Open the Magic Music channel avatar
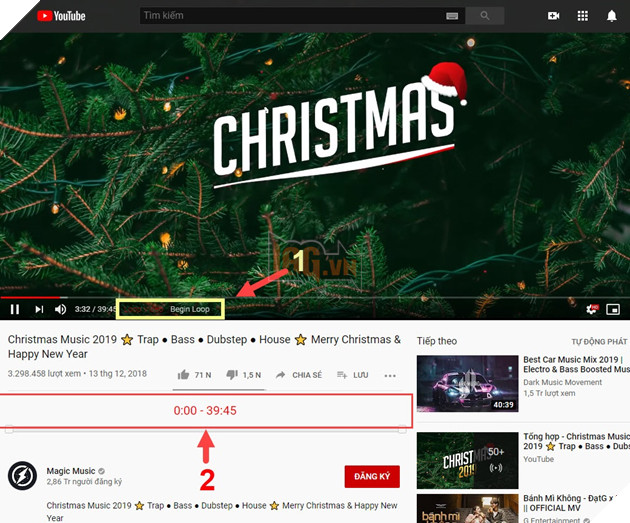The image size is (630, 523). click(22, 476)
